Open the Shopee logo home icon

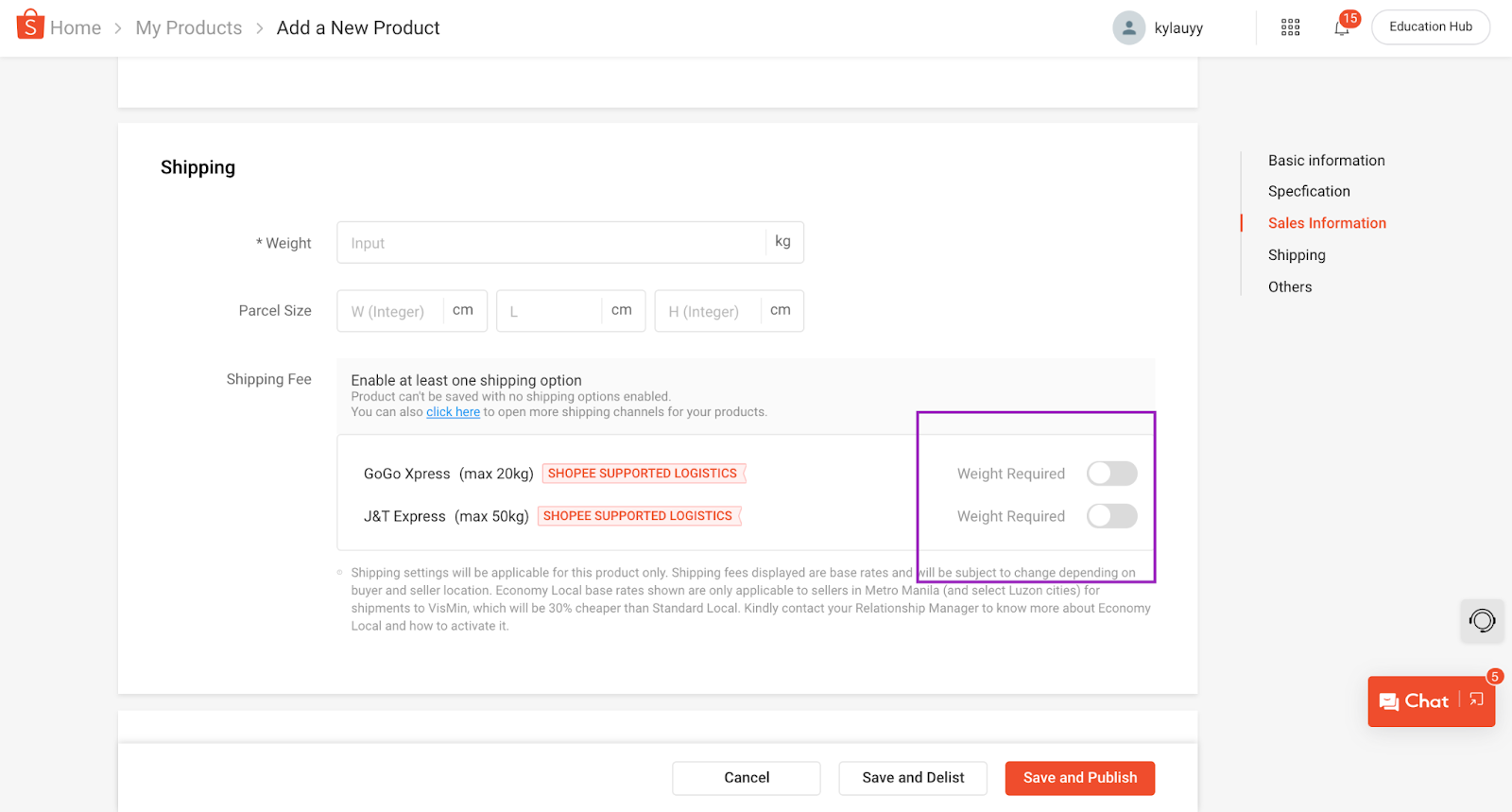(30, 25)
